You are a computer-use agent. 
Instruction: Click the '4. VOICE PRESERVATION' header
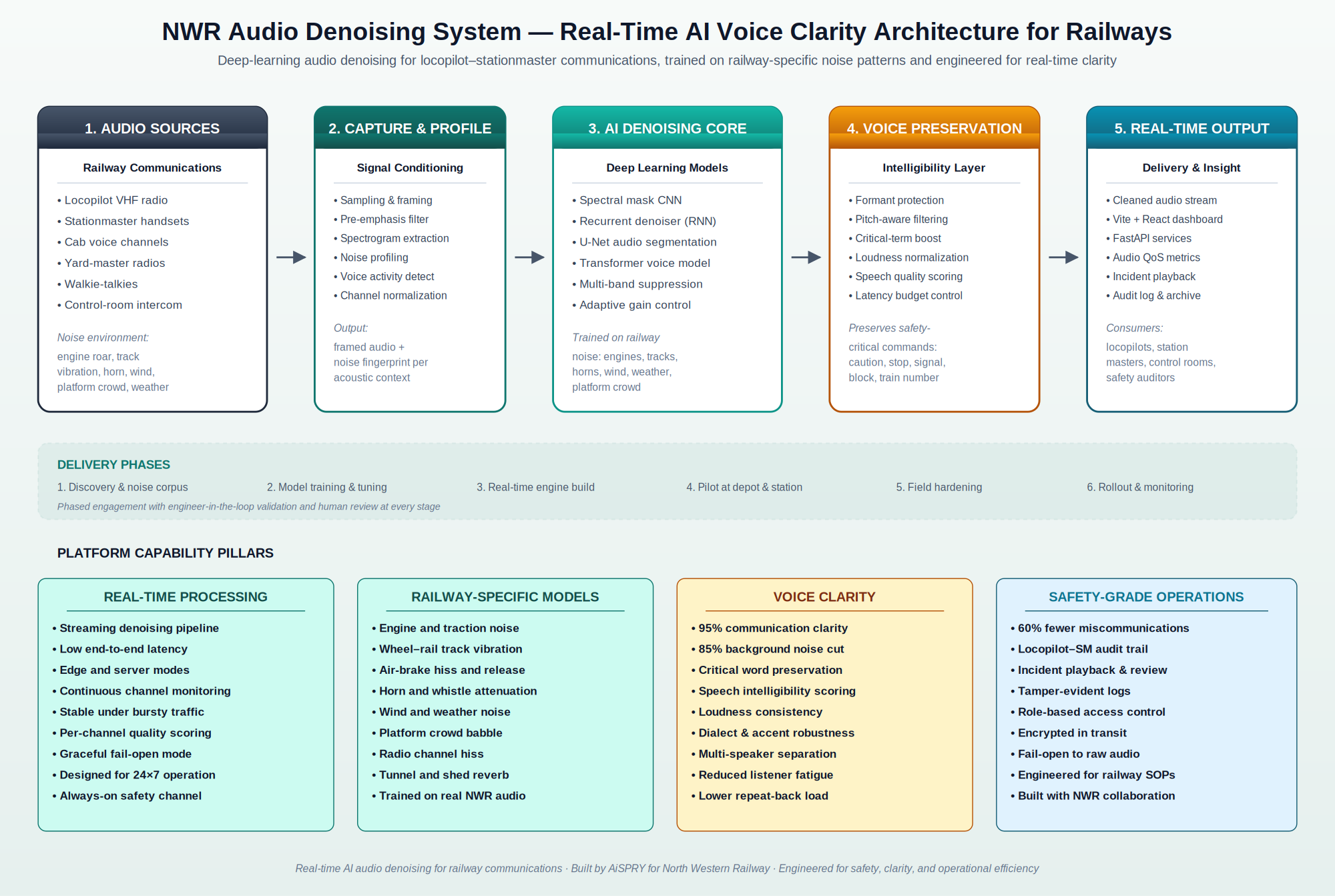[934, 128]
